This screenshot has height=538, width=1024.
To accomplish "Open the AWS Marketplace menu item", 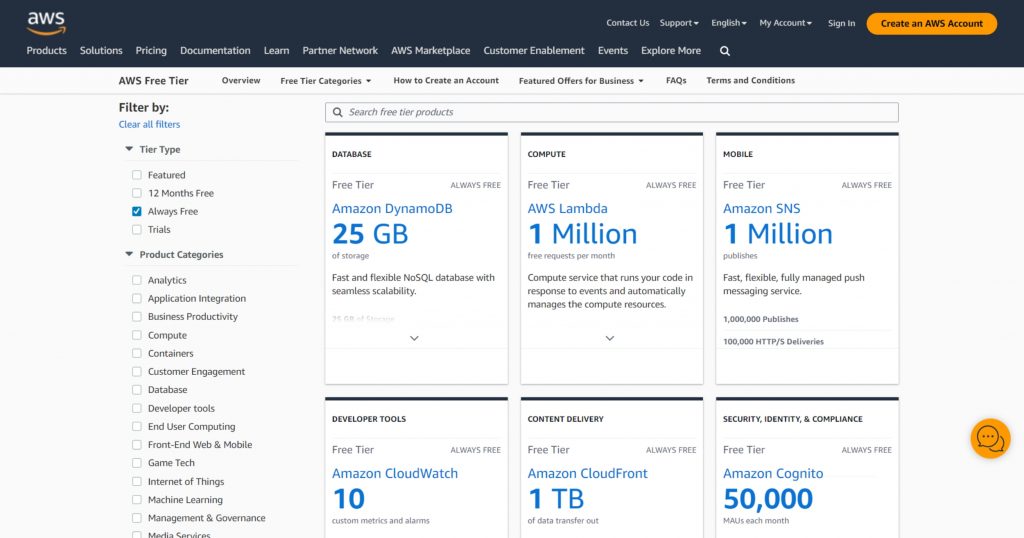I will tap(430, 50).
